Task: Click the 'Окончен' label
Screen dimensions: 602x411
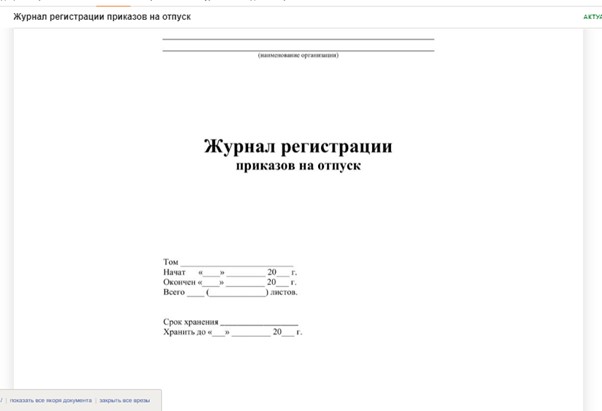Action: pos(179,282)
